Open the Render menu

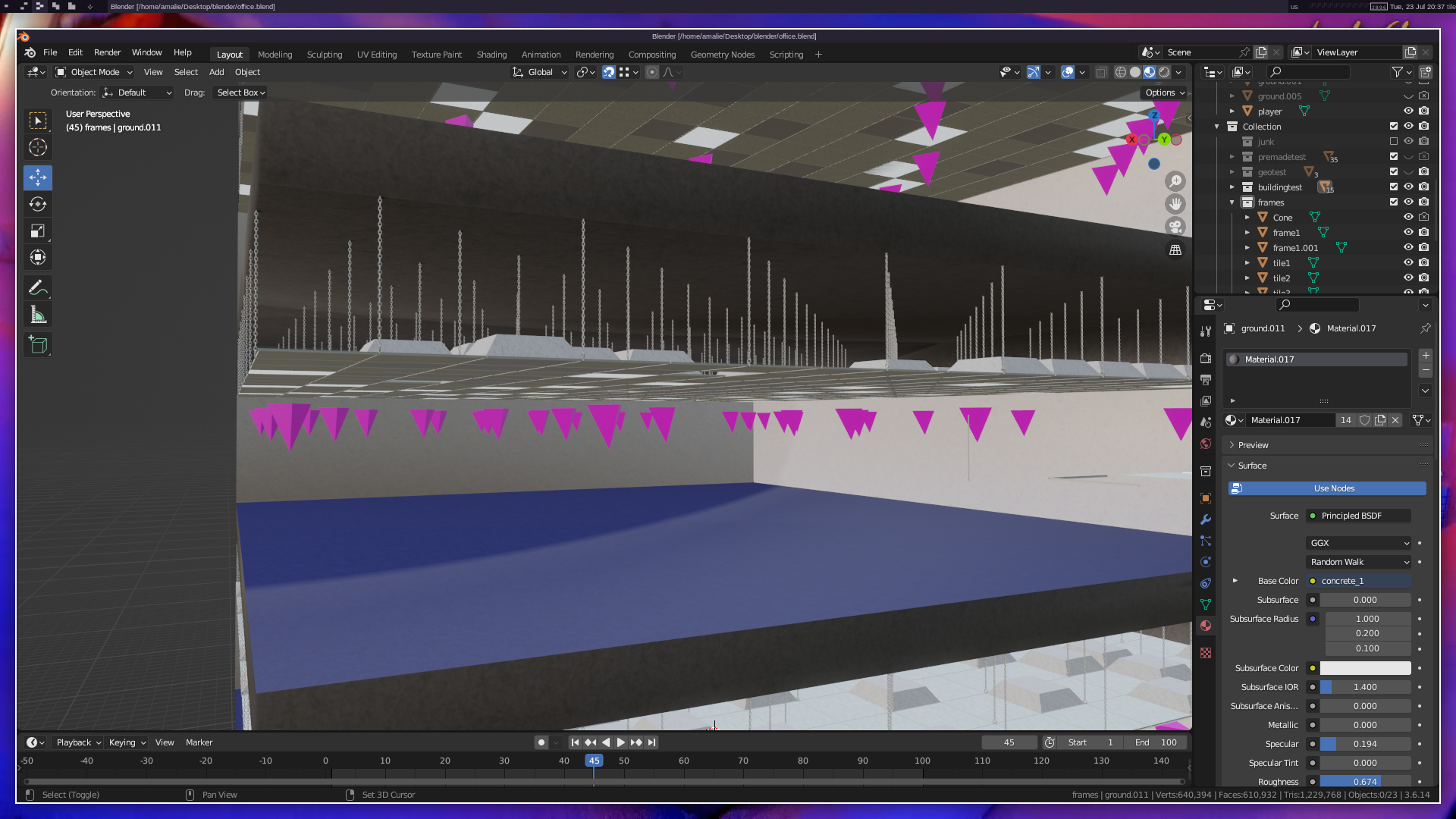click(107, 52)
